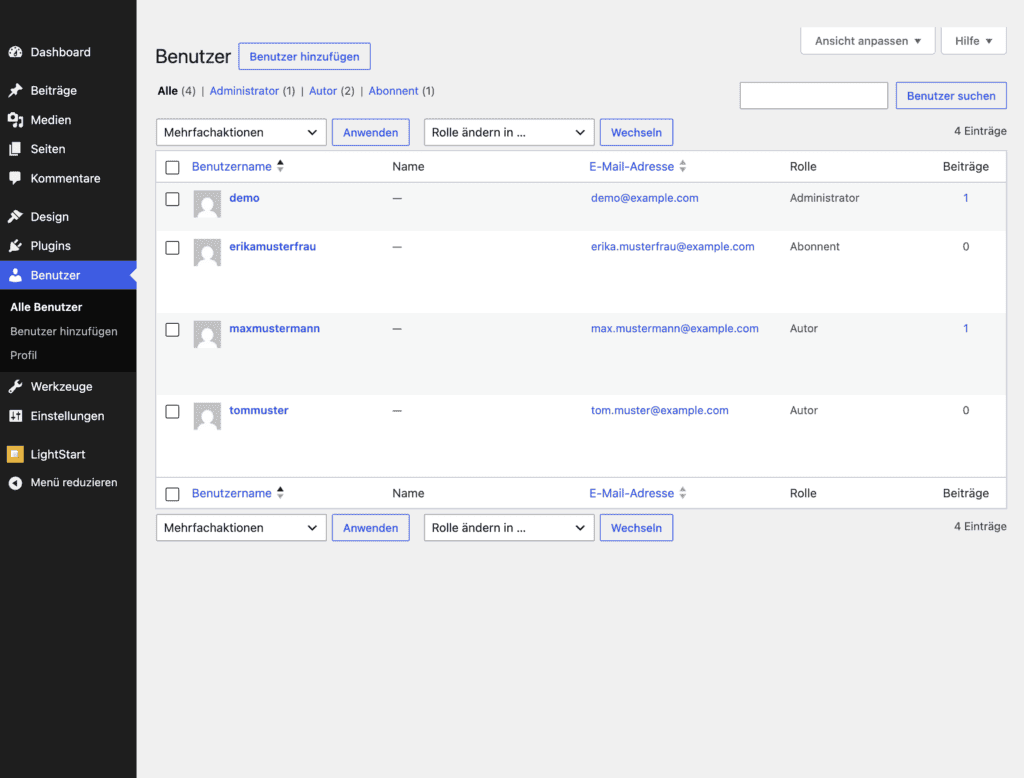1024x778 pixels.
Task: Open 'Benutzer hinzufügen' in sidebar submenu
Action: click(x=64, y=331)
